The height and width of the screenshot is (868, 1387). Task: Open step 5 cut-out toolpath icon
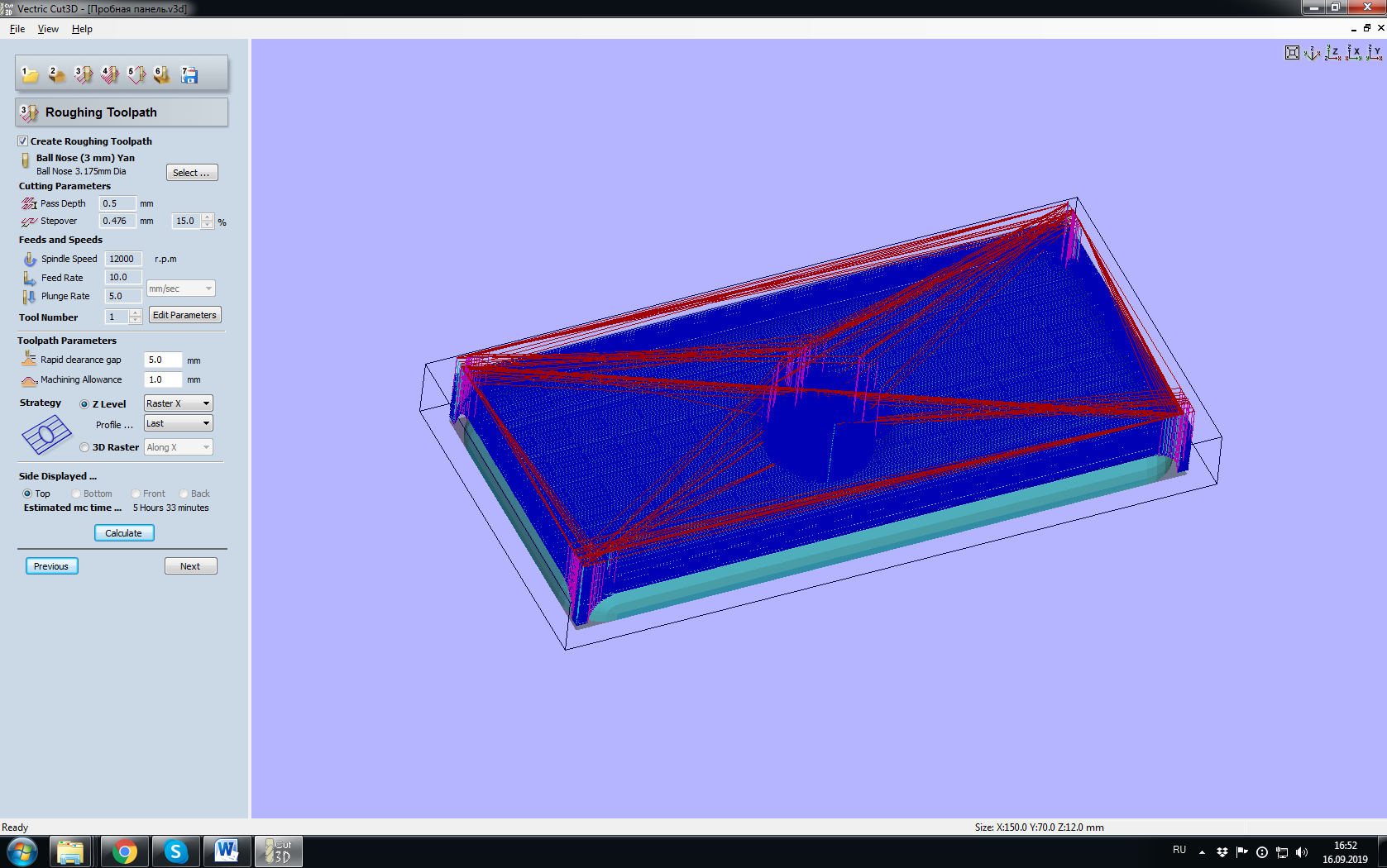point(136,75)
